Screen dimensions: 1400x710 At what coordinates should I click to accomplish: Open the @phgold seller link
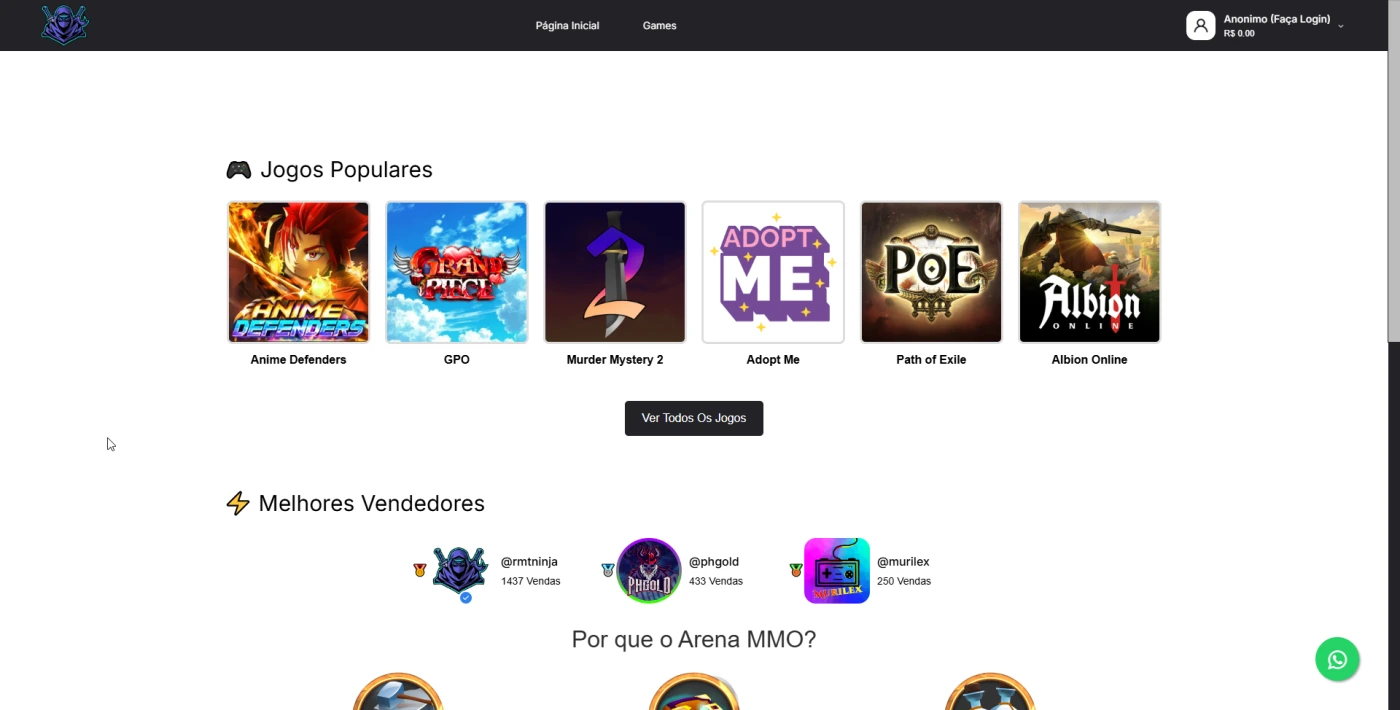tap(714, 562)
